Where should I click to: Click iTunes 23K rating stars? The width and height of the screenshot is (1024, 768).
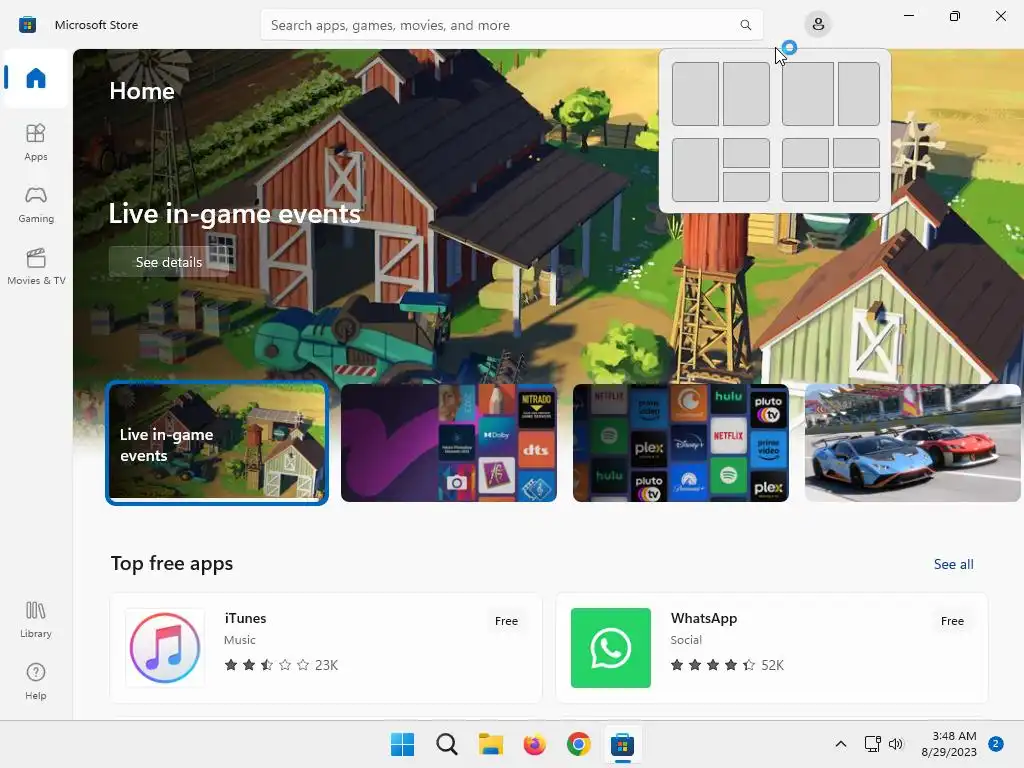(266, 665)
